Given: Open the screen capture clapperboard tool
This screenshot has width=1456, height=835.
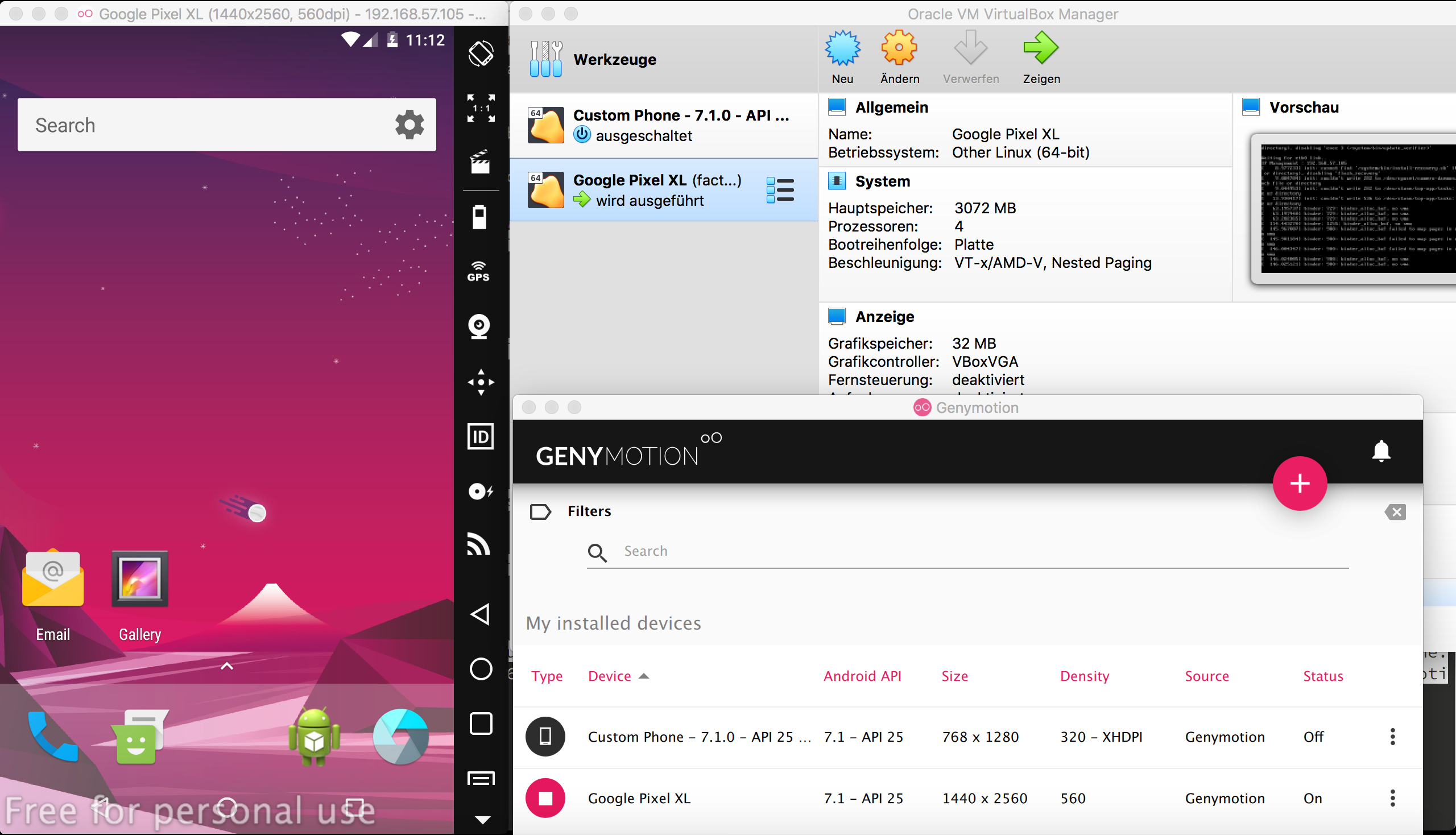Looking at the screenshot, I should coord(481,162).
